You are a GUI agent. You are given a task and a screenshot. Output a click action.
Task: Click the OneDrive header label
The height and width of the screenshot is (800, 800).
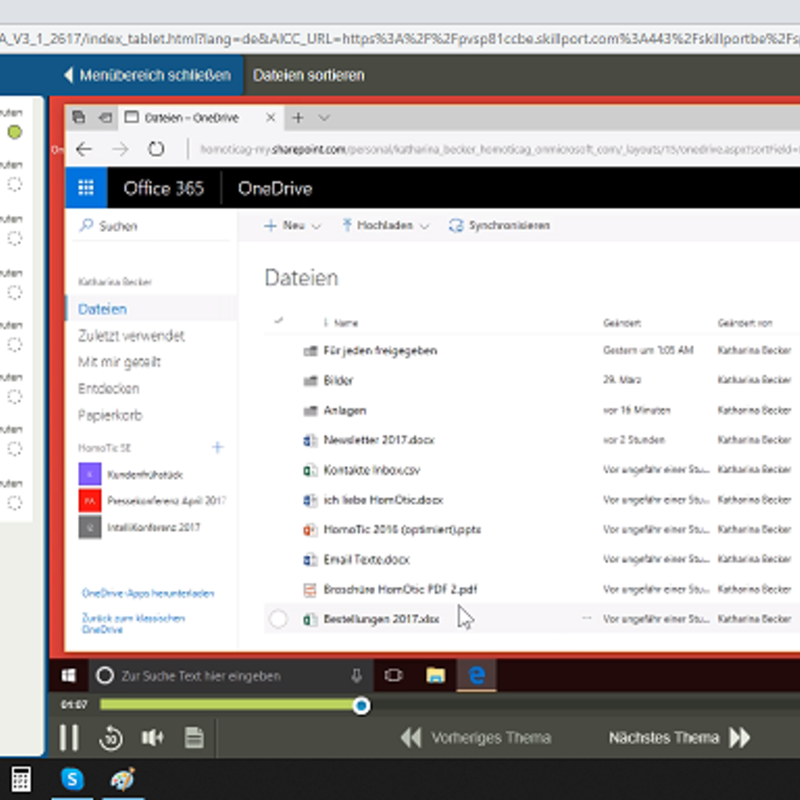coord(275,188)
